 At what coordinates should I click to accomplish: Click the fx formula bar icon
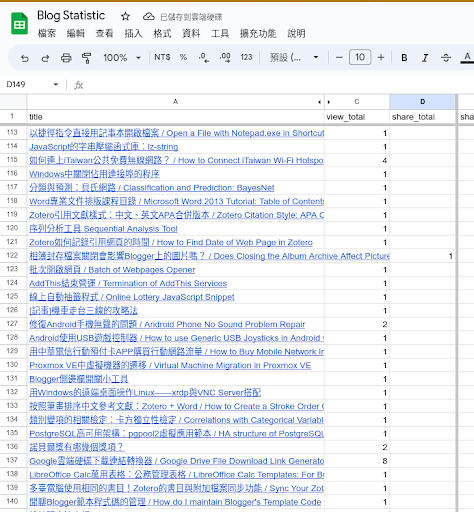78,85
